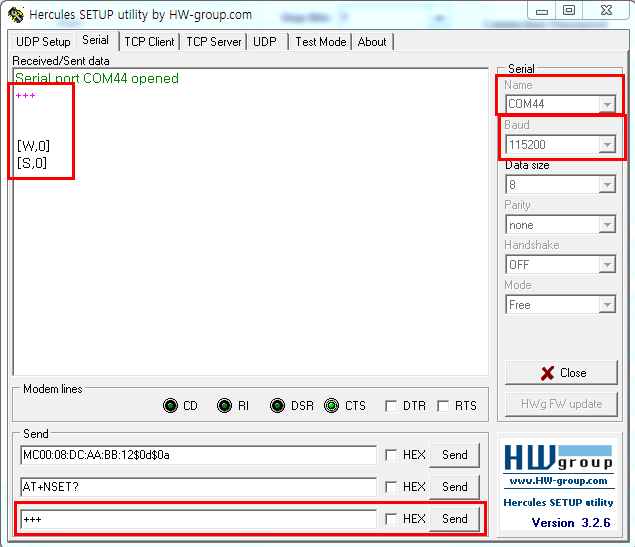Open the serial port Name dropdown

[607, 104]
